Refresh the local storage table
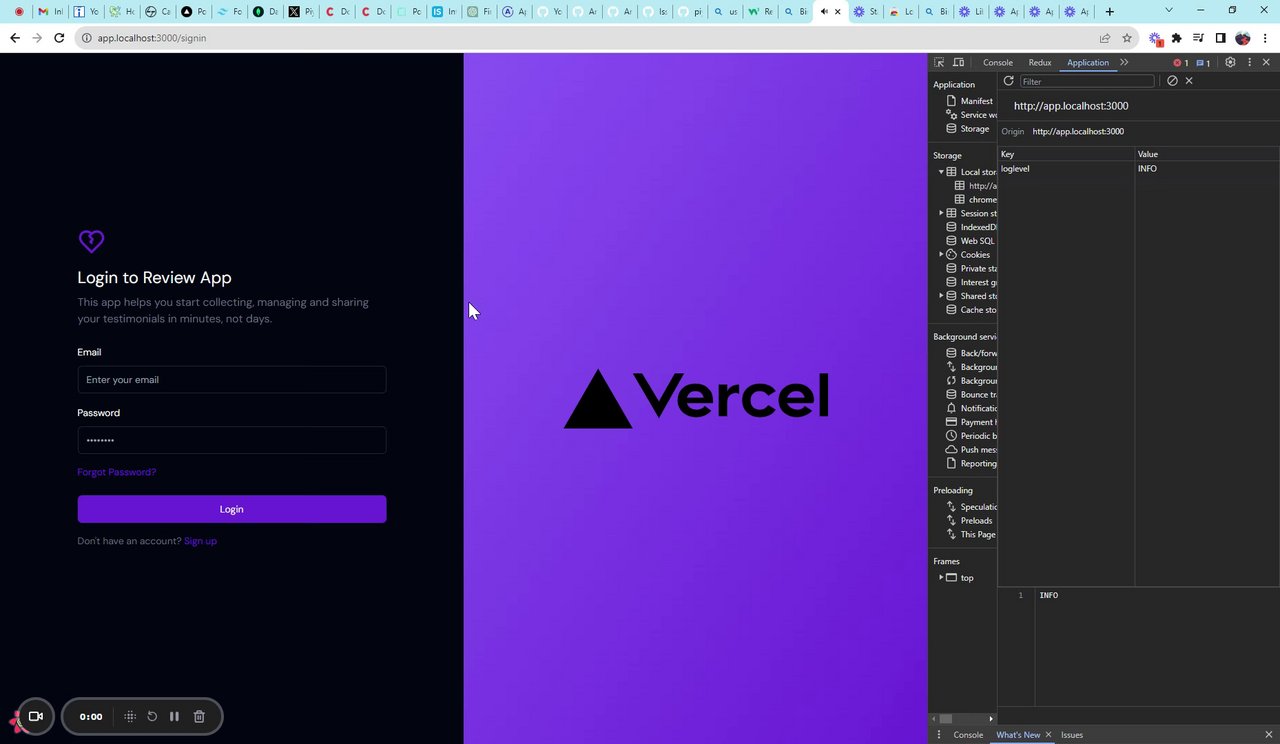Viewport: 1280px width, 744px height. [x=1008, y=81]
